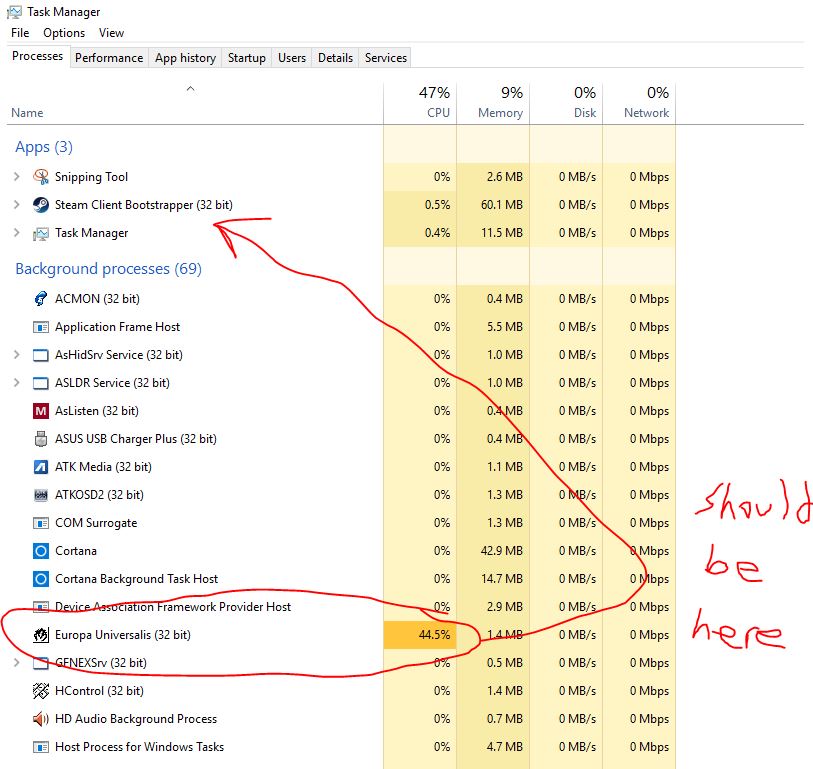Click the ASUS USB Charger Plus icon

point(41,439)
